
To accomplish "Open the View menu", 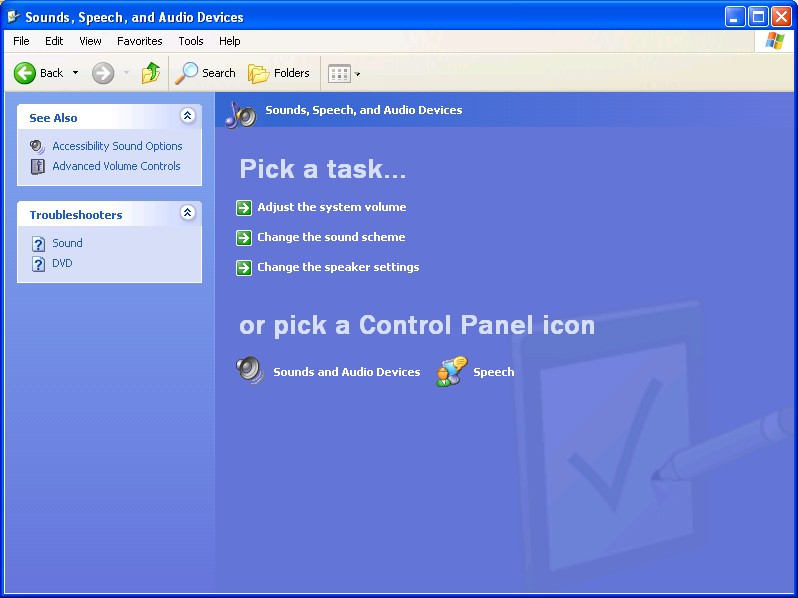I will point(90,41).
